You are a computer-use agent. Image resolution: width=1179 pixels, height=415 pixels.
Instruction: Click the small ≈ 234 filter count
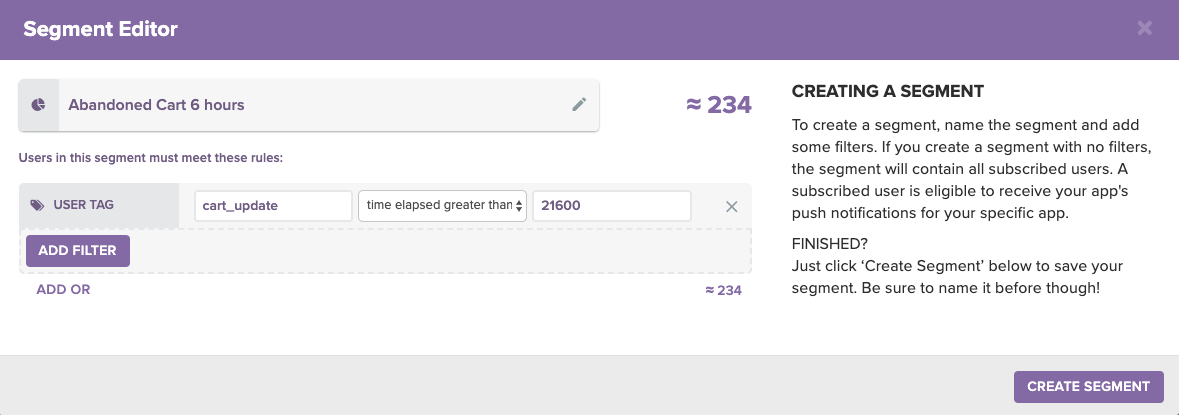click(x=723, y=290)
